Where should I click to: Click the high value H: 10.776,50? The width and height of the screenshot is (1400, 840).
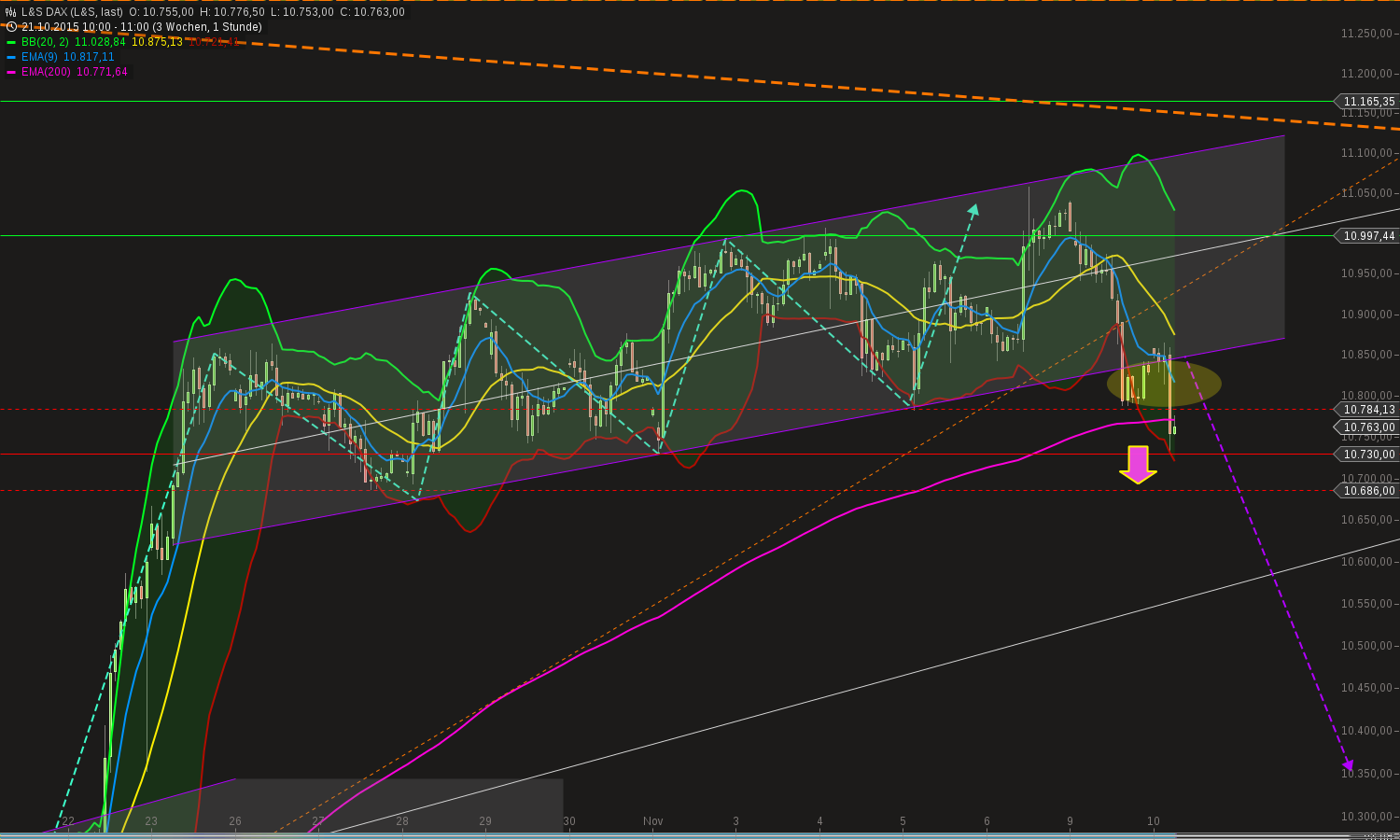[x=232, y=12]
